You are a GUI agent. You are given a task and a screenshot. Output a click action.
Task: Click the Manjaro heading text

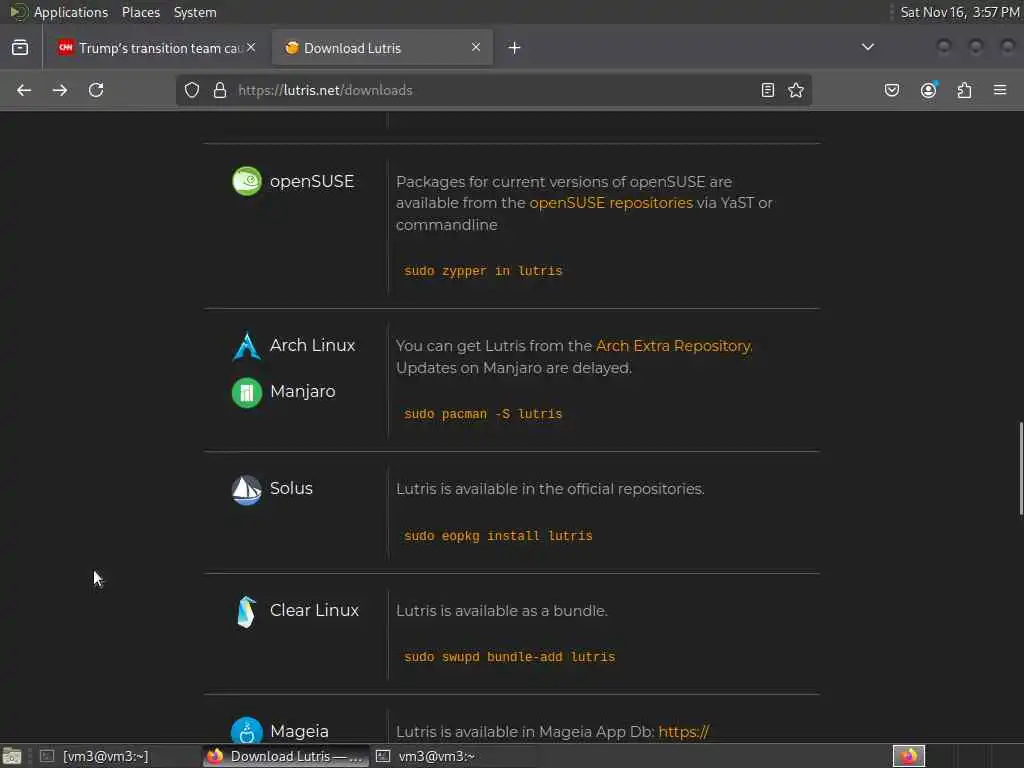[302, 391]
